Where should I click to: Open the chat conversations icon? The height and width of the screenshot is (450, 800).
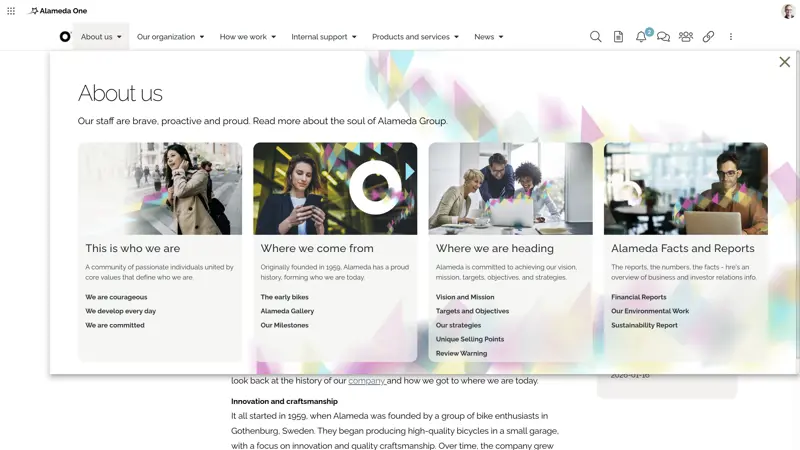(663, 37)
